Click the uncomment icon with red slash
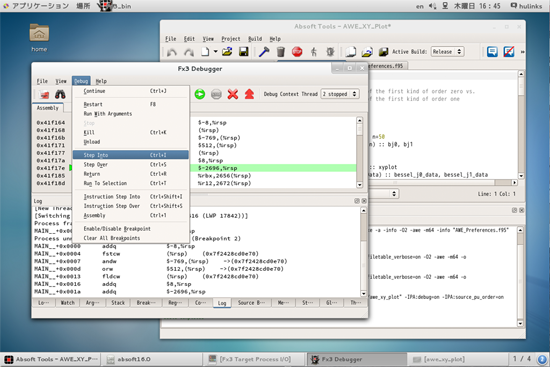 point(509,52)
